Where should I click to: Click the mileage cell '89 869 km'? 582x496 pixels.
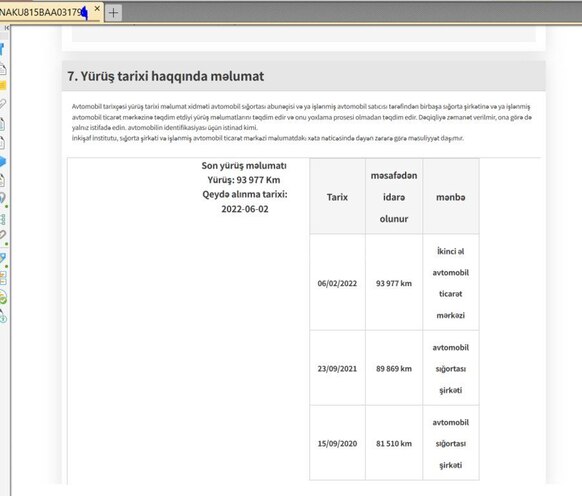click(394, 369)
